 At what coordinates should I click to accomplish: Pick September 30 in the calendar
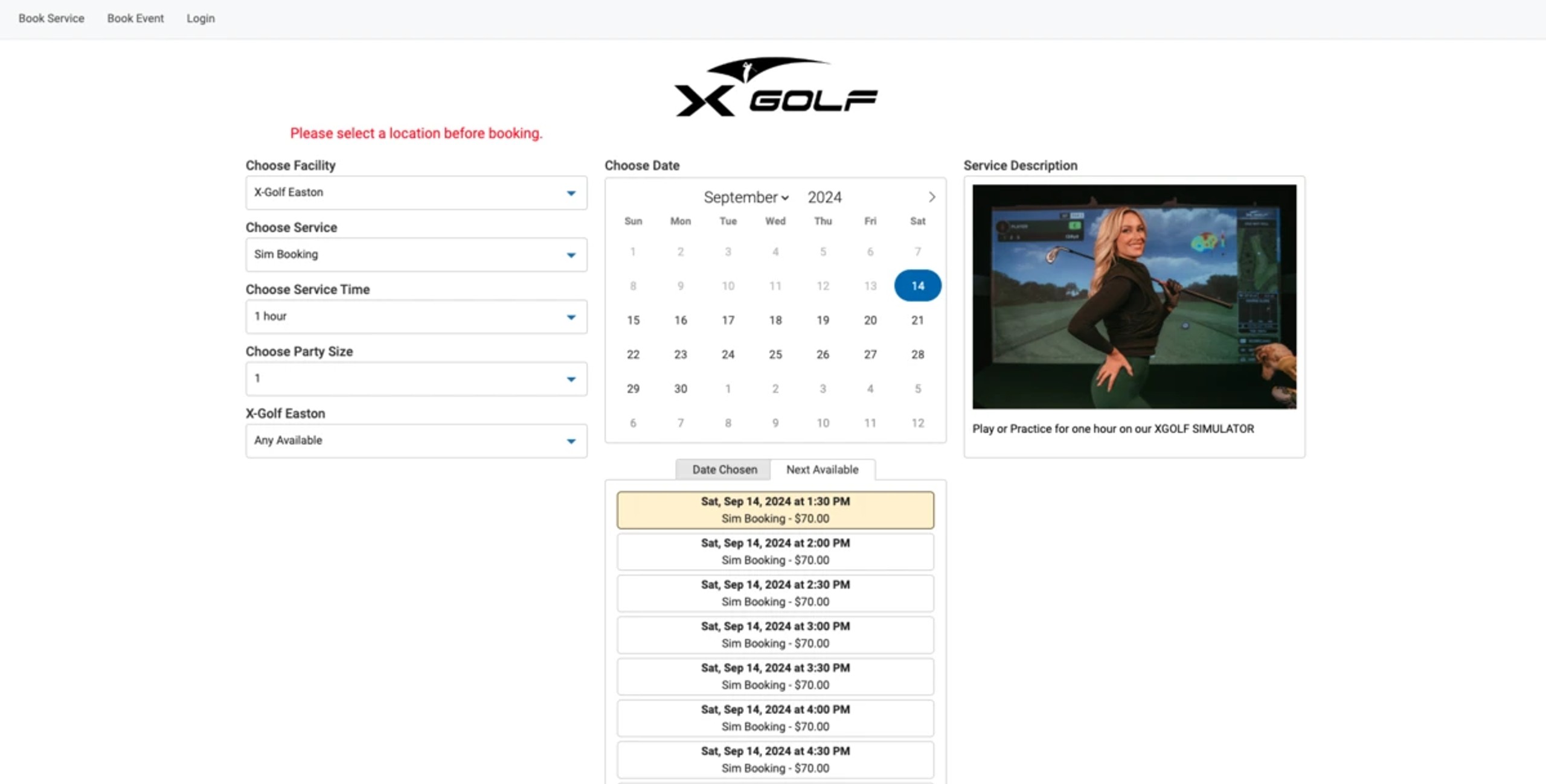(681, 389)
